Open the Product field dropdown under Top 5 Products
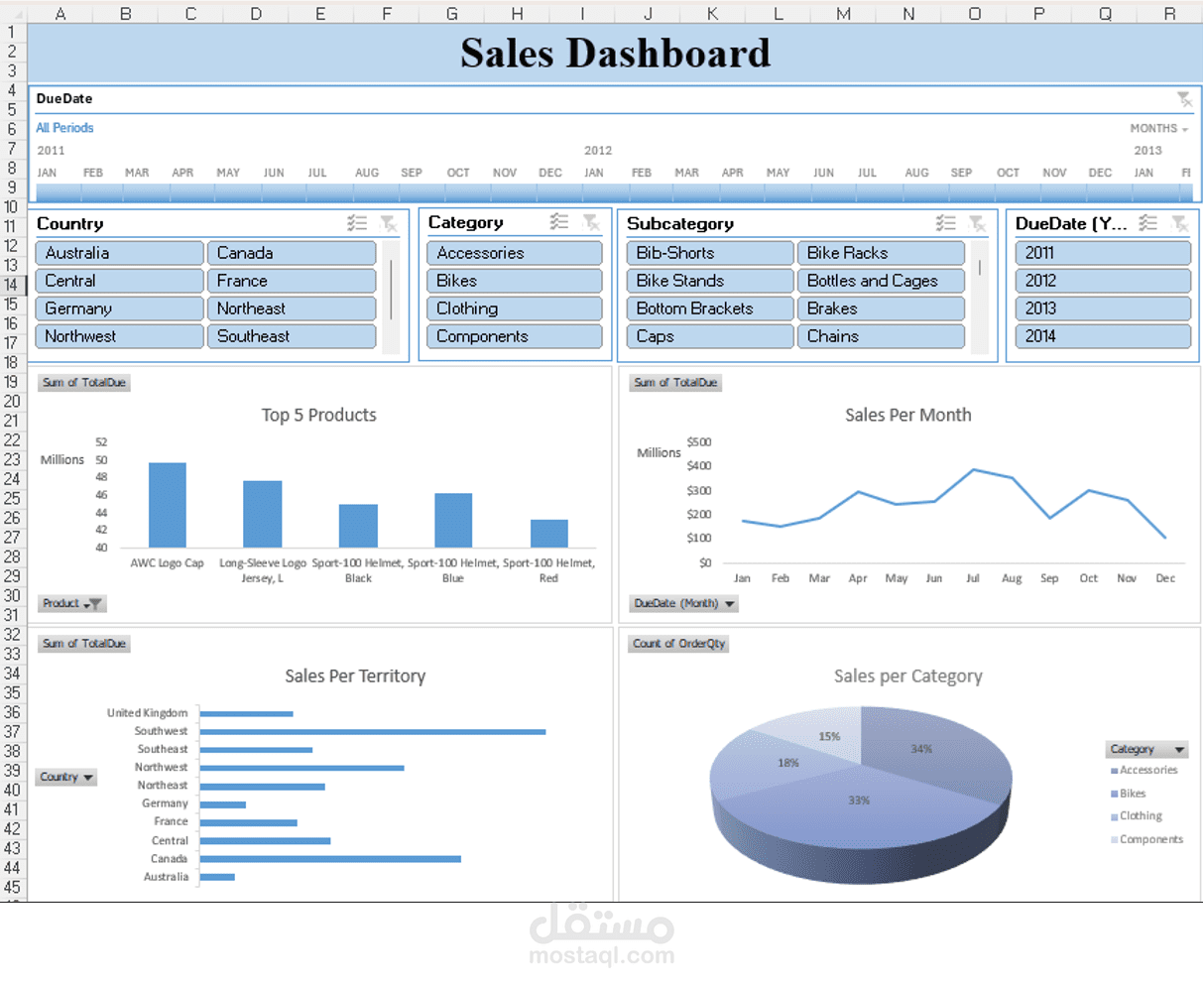 pos(69,603)
